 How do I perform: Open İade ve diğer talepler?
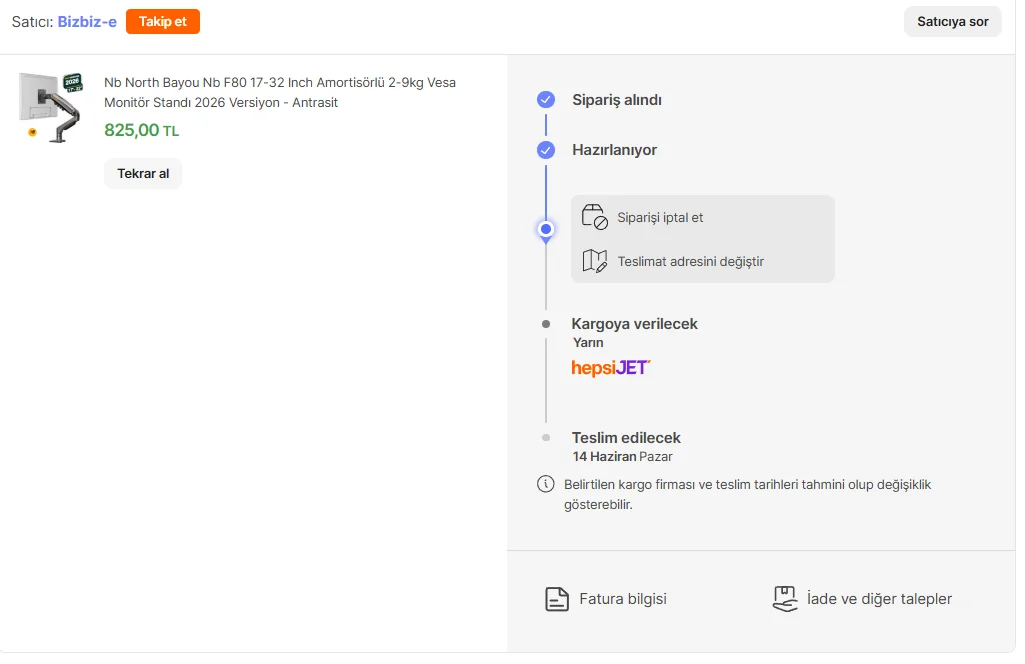pos(879,599)
